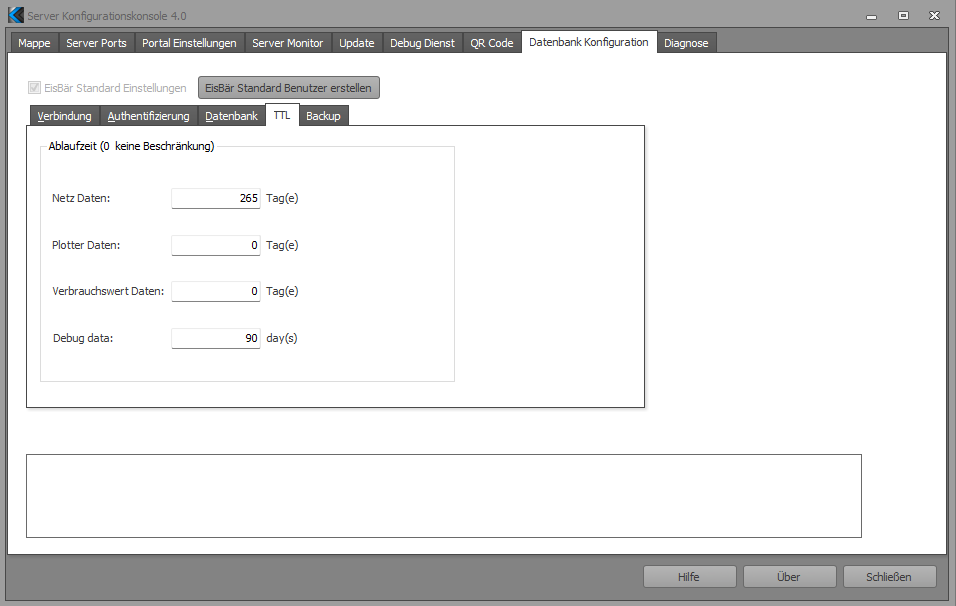Click the 'Verbrauchswert Daten:' label

tap(108, 291)
